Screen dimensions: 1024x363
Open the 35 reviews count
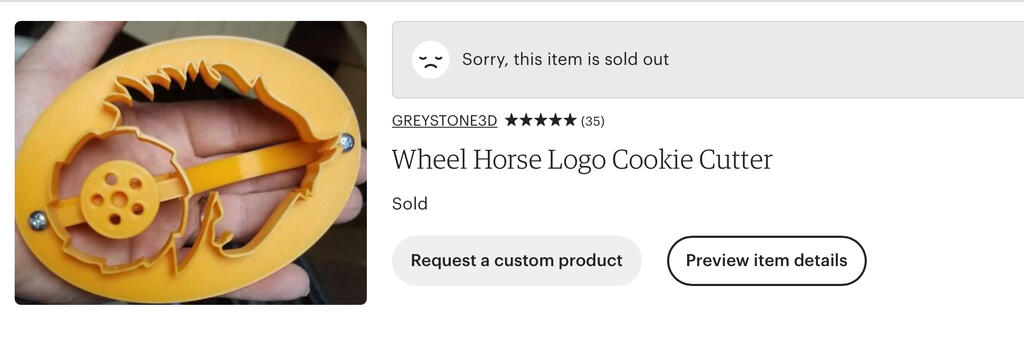[592, 121]
